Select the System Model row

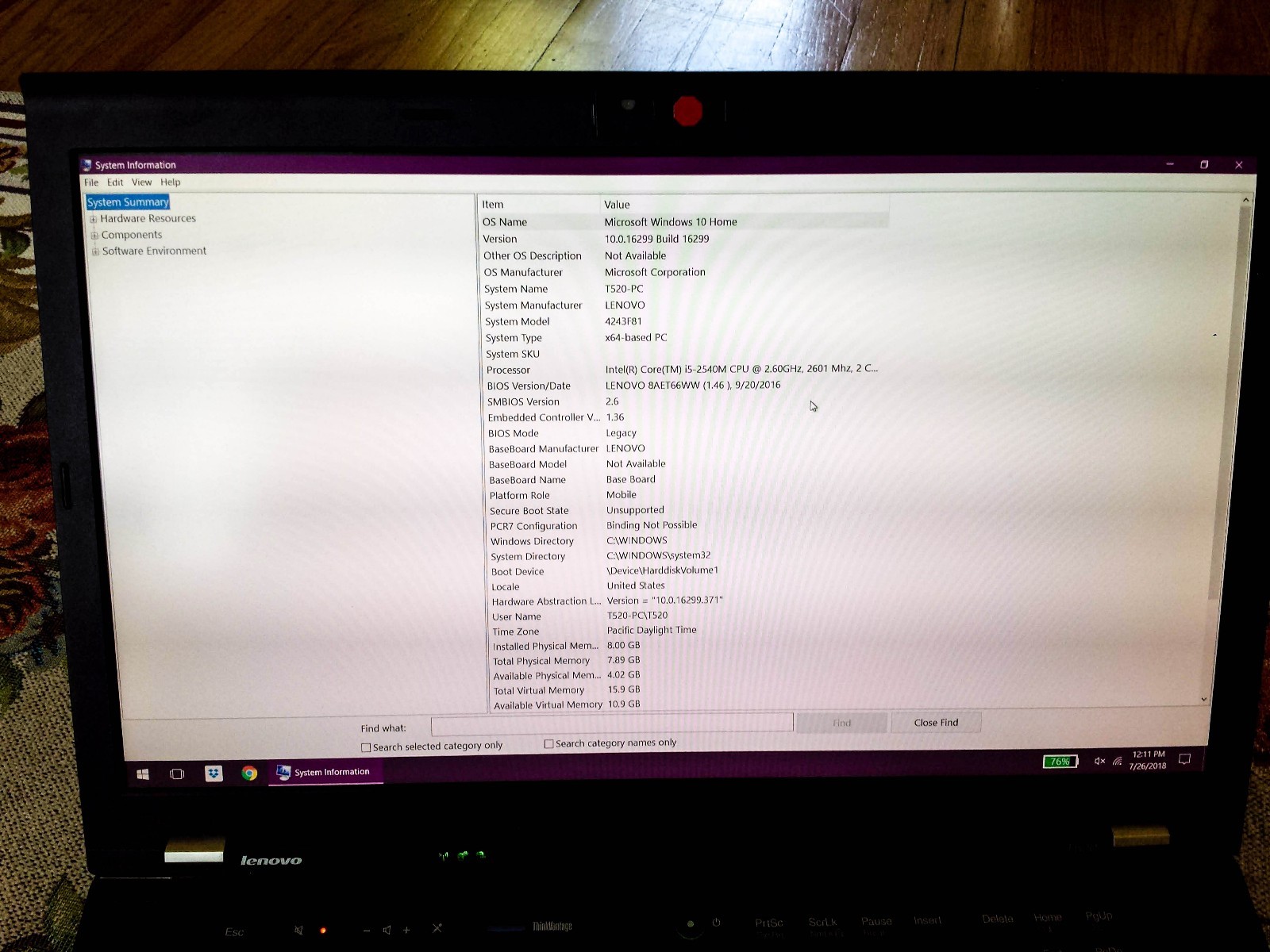686,321
